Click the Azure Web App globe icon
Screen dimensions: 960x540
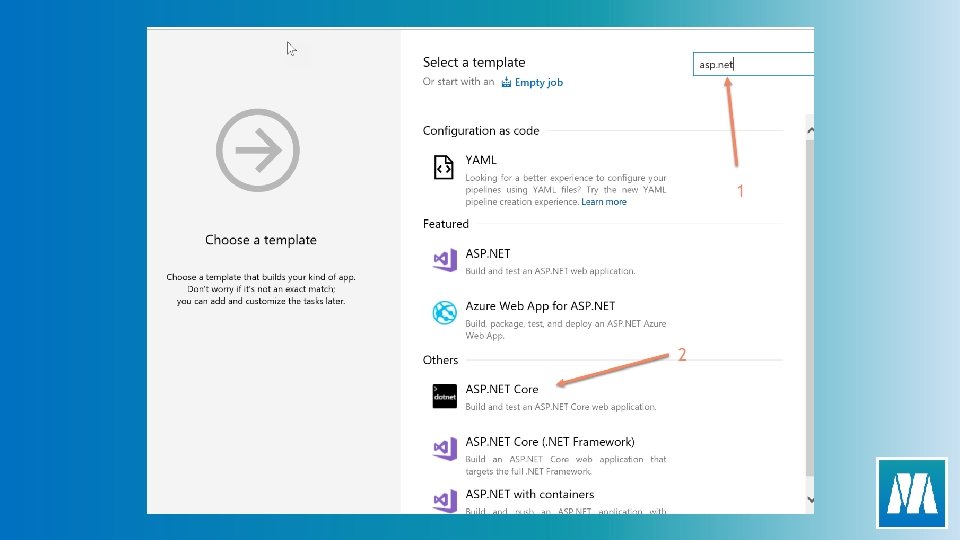[444, 313]
